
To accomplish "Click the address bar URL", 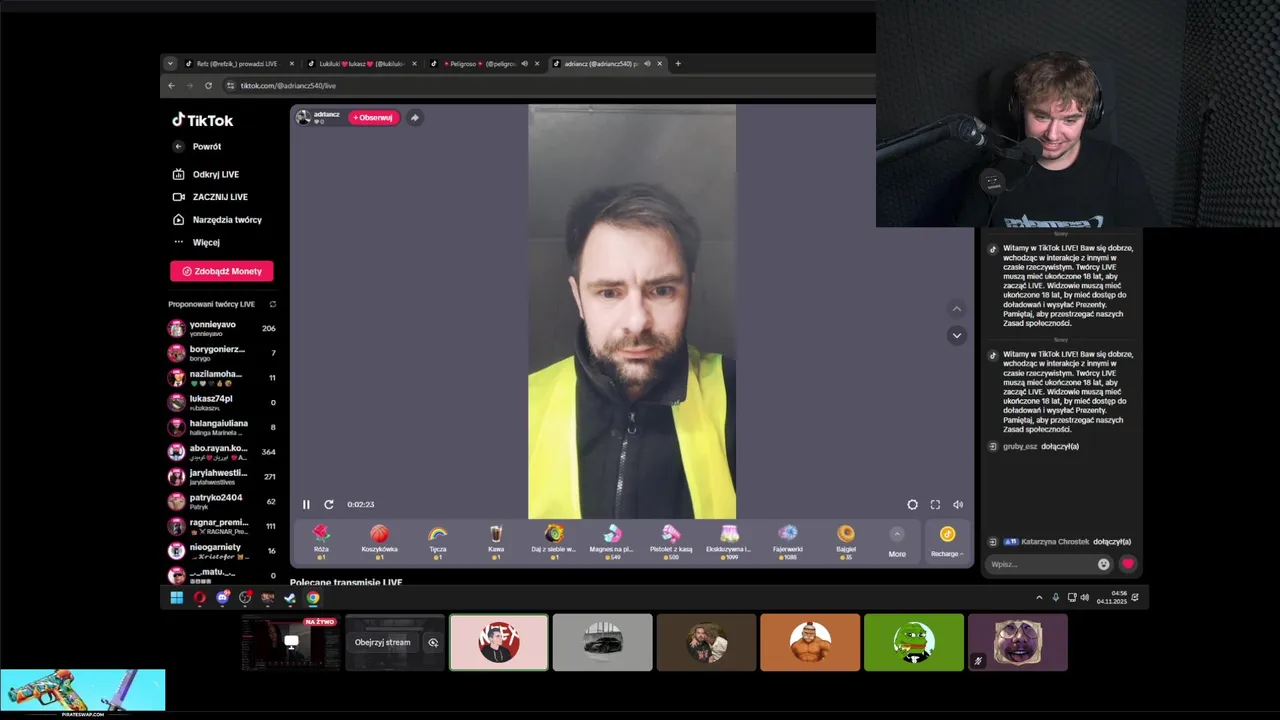I will coord(288,86).
